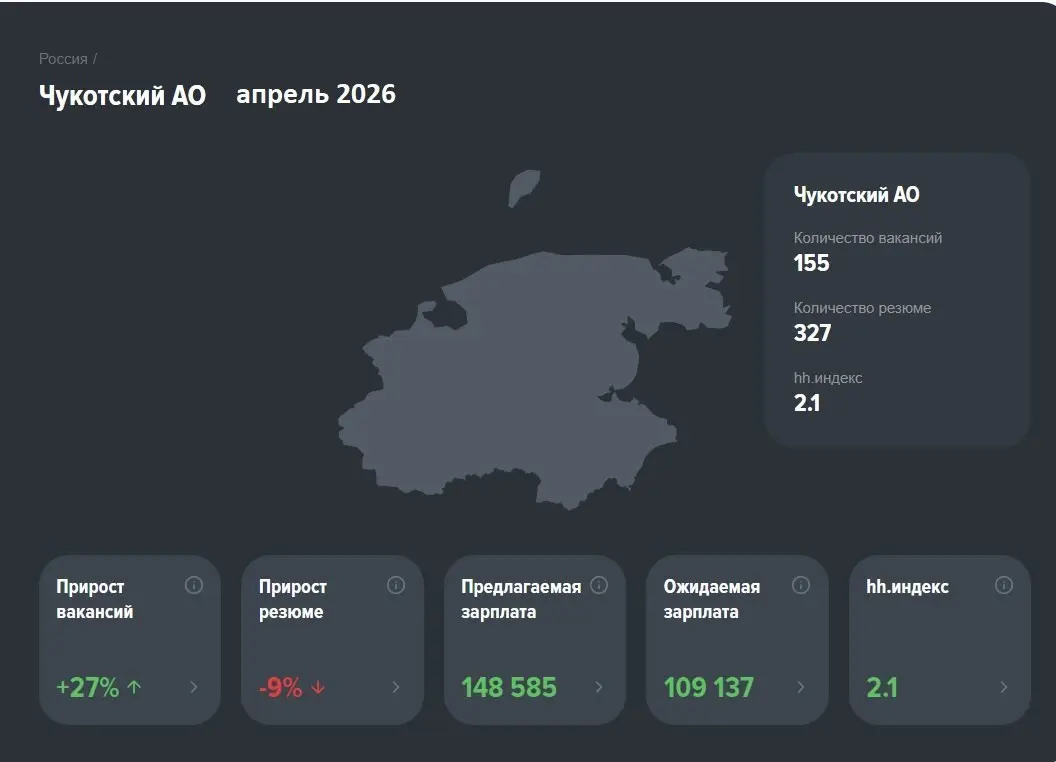
Task: Go to Россия breadcrumb link
Action: coord(63,59)
